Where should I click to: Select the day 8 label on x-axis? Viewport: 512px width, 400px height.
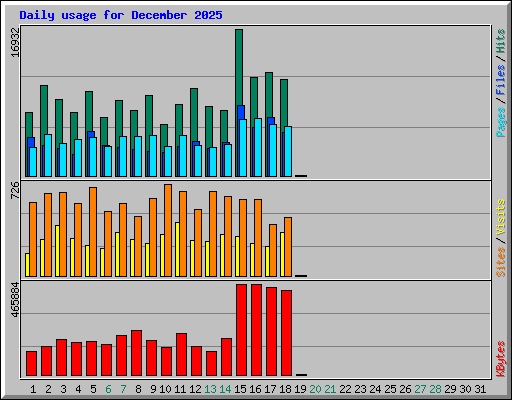point(138,389)
